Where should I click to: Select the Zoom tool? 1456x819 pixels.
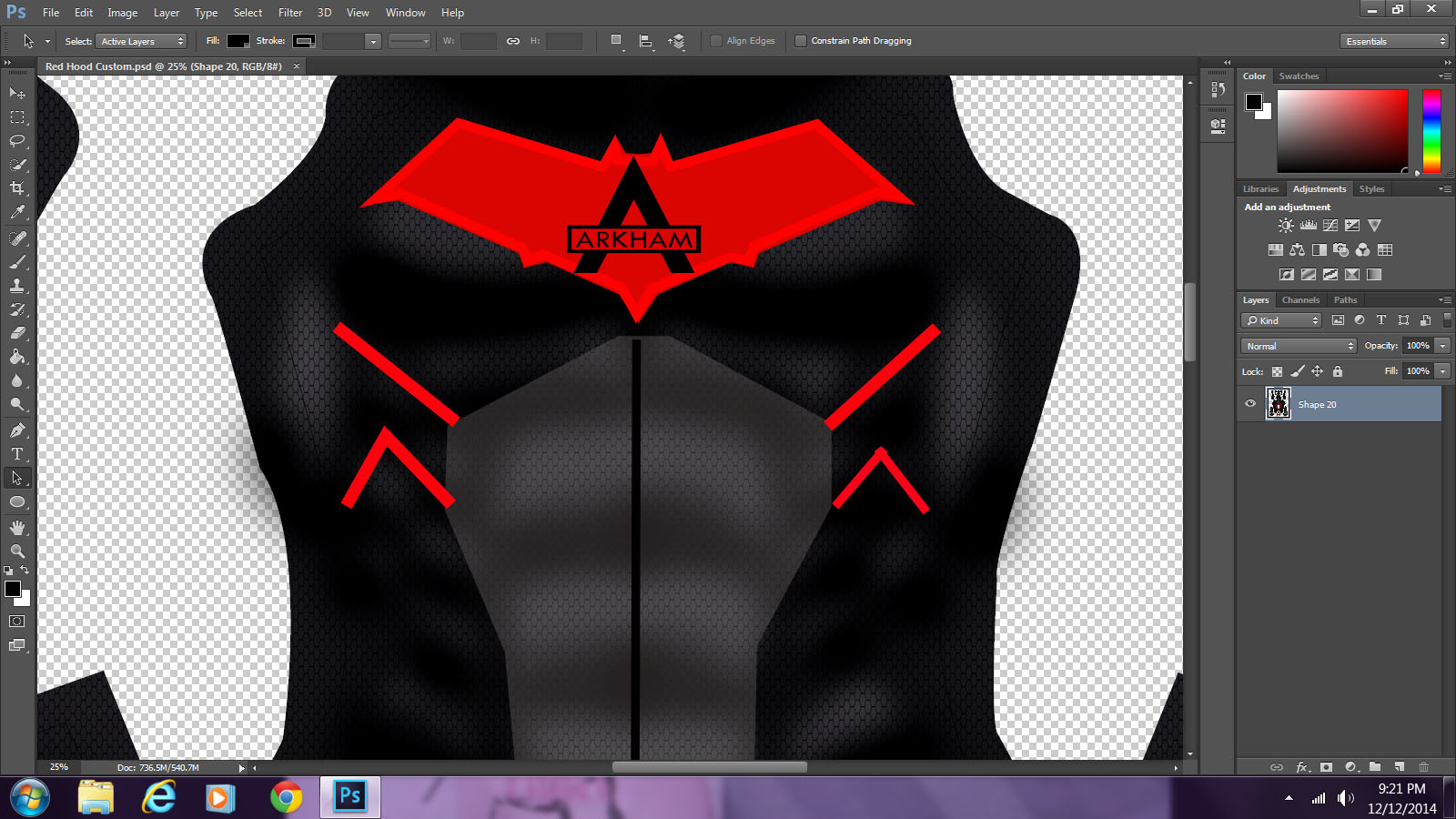click(x=17, y=551)
